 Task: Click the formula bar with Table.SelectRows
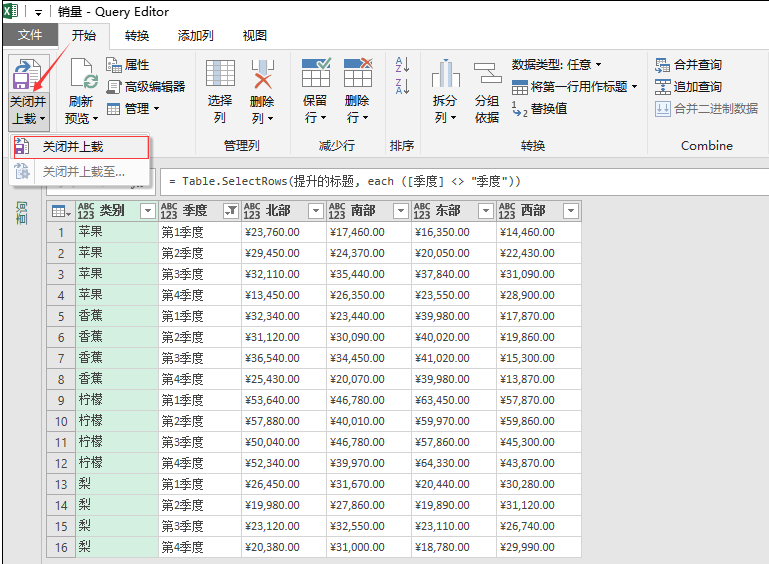point(464,182)
